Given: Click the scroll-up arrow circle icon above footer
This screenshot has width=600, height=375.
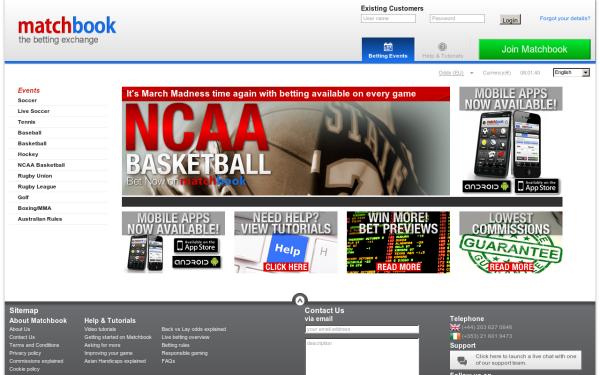Looking at the screenshot, I should [300, 299].
